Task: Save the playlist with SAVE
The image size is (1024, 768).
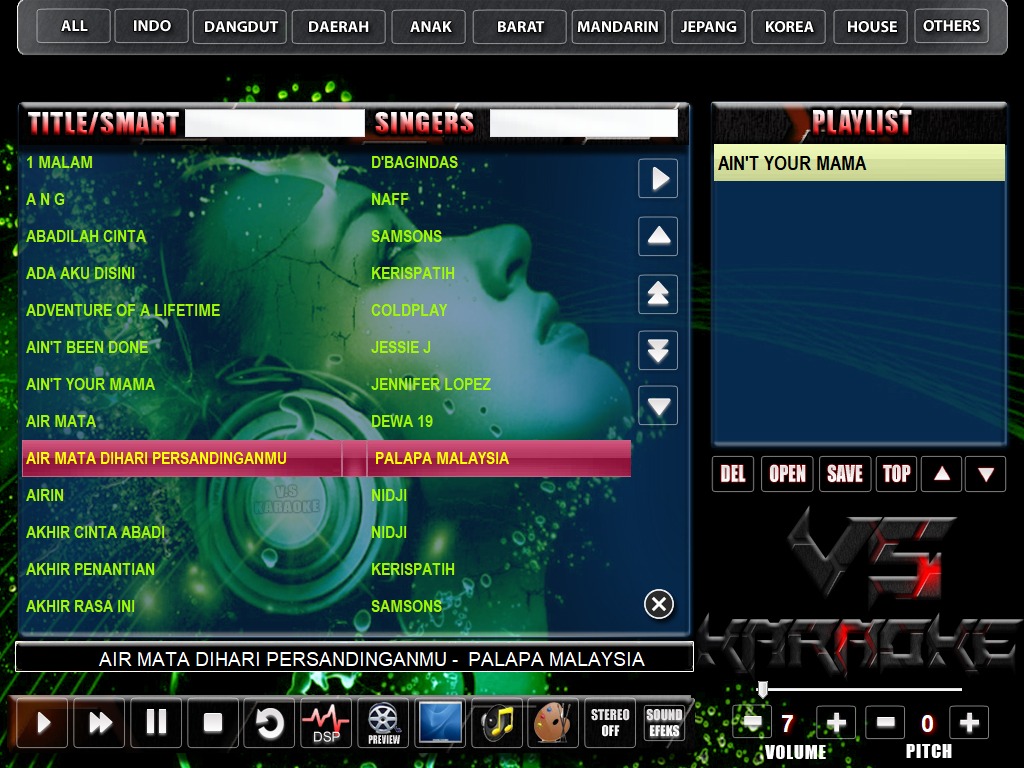Action: (x=844, y=473)
